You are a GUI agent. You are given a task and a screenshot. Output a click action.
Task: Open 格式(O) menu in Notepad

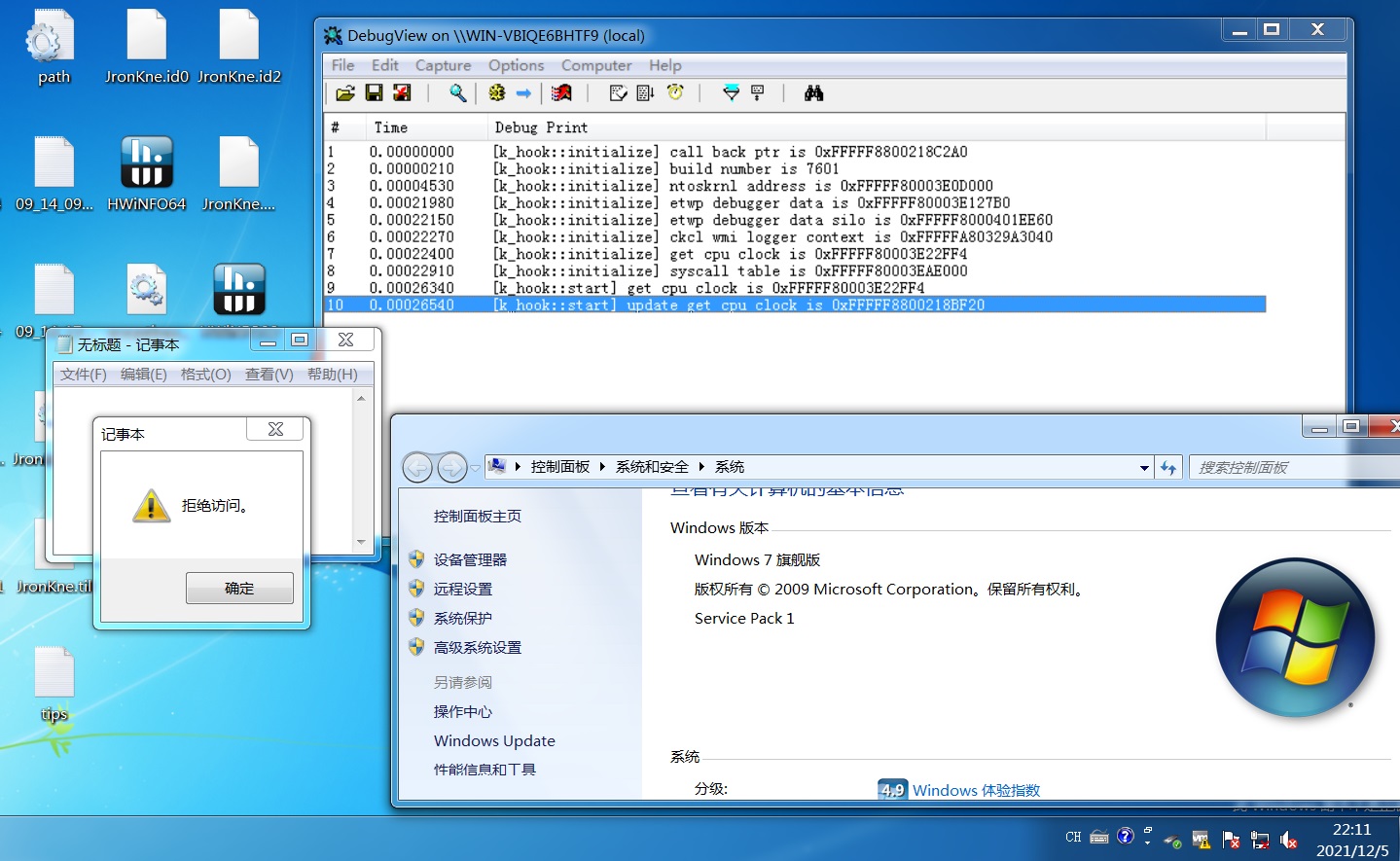206,375
